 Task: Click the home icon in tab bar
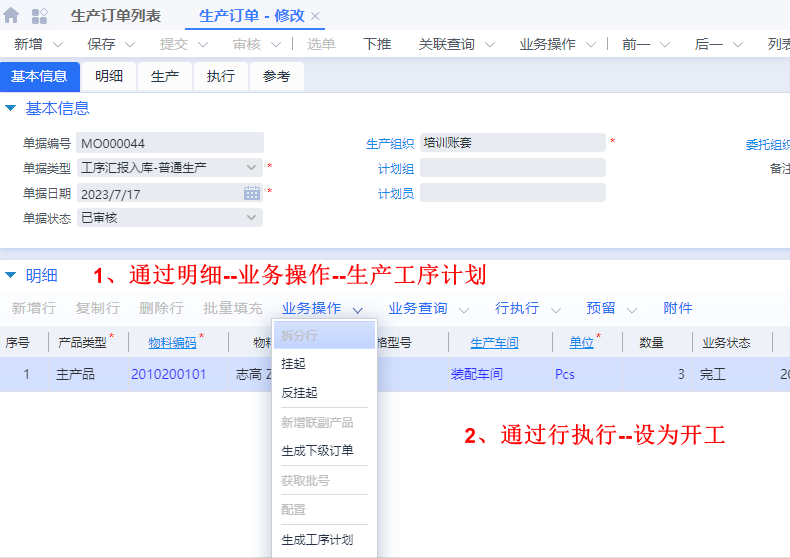(x=12, y=16)
